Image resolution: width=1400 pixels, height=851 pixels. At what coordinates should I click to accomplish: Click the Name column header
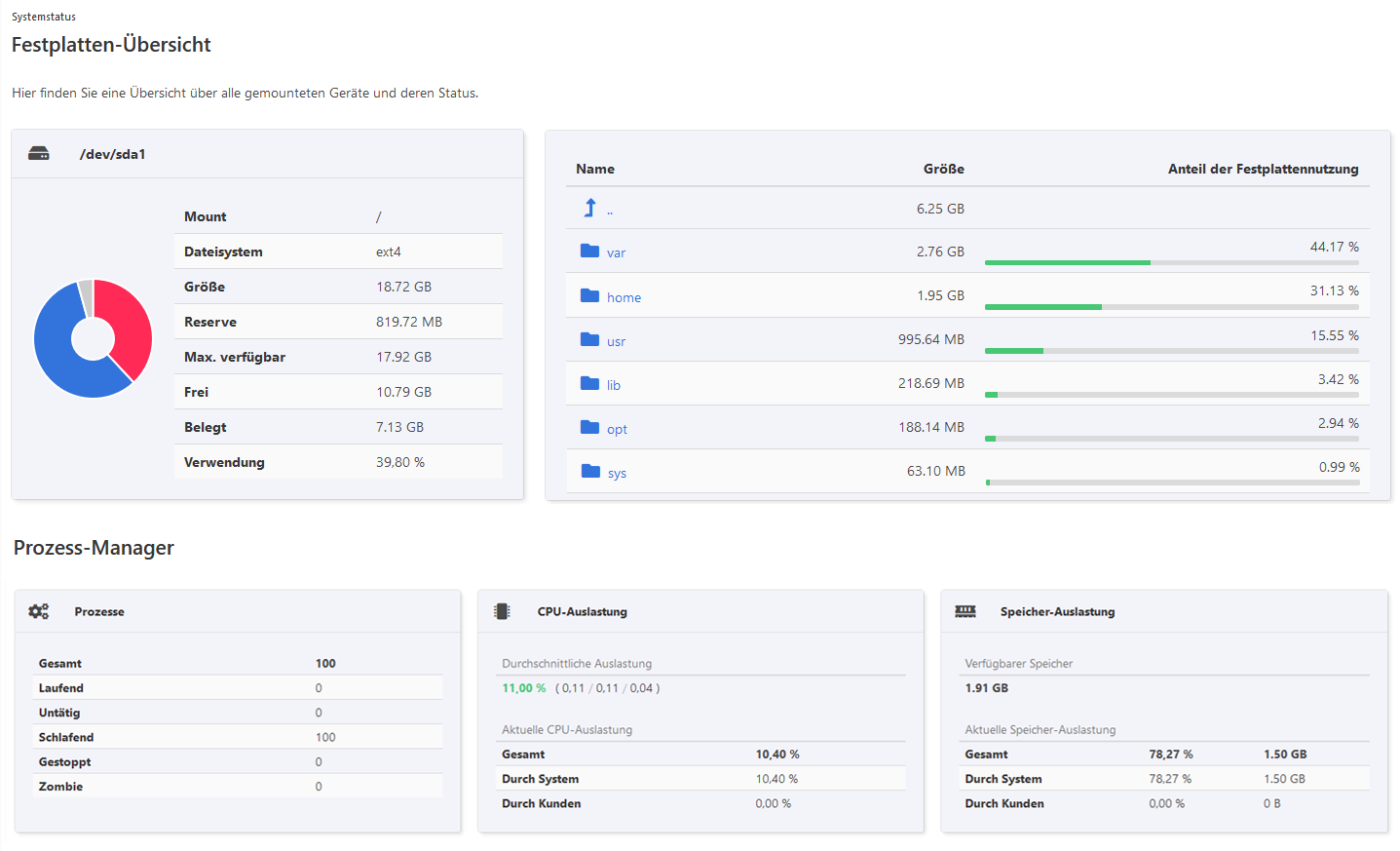594,169
